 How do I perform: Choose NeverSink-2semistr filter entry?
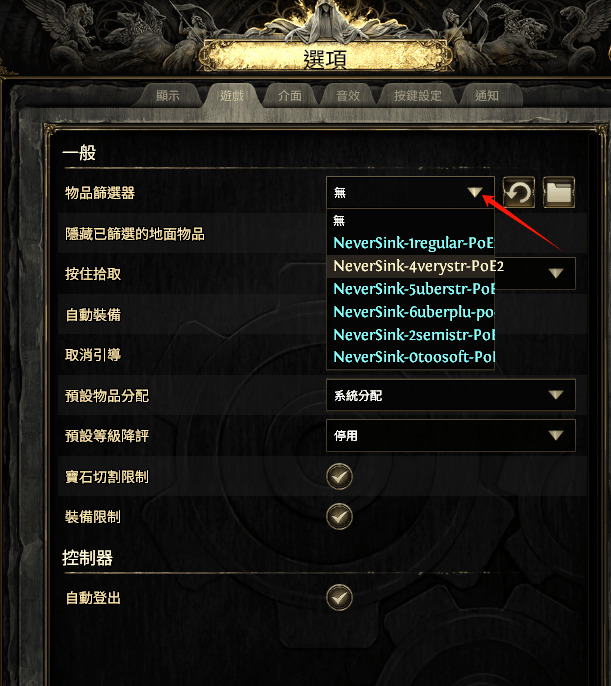pyautogui.click(x=411, y=335)
